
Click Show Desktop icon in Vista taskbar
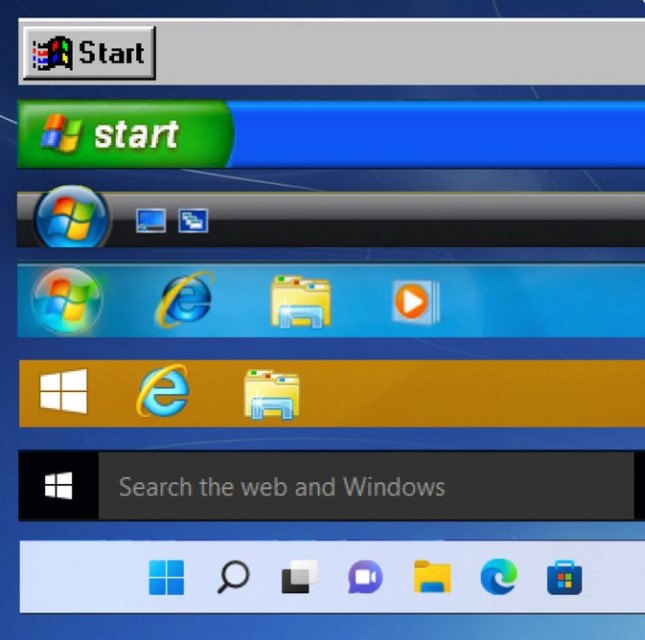pos(151,221)
